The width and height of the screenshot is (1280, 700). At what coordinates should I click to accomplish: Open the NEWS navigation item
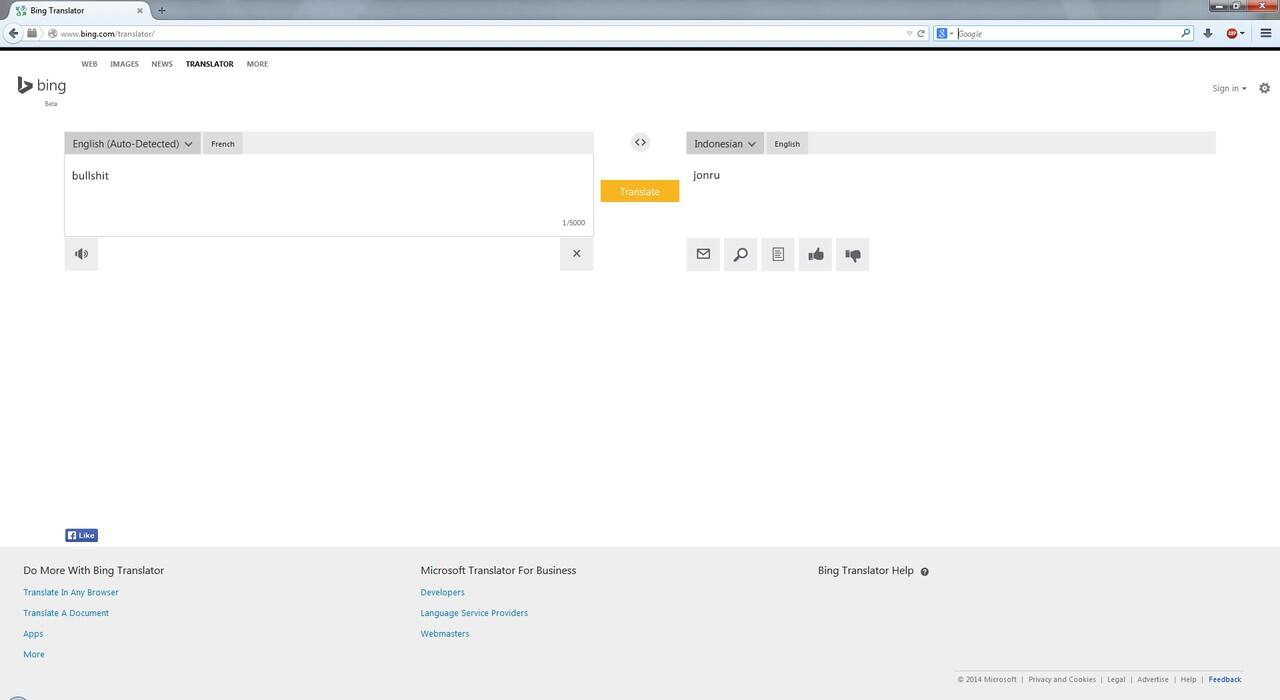pos(162,64)
